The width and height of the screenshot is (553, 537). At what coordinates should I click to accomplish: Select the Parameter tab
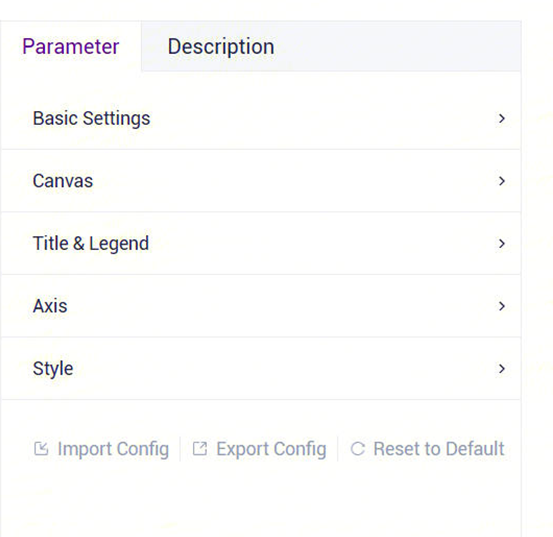pyautogui.click(x=71, y=47)
